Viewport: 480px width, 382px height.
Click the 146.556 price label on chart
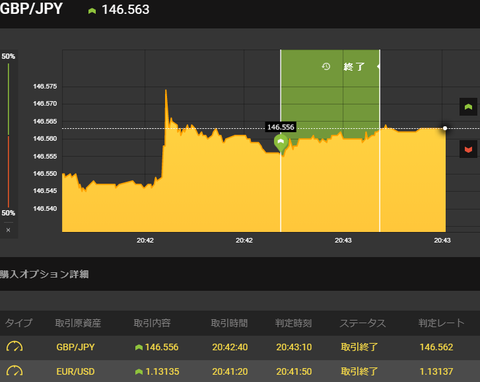pos(281,127)
